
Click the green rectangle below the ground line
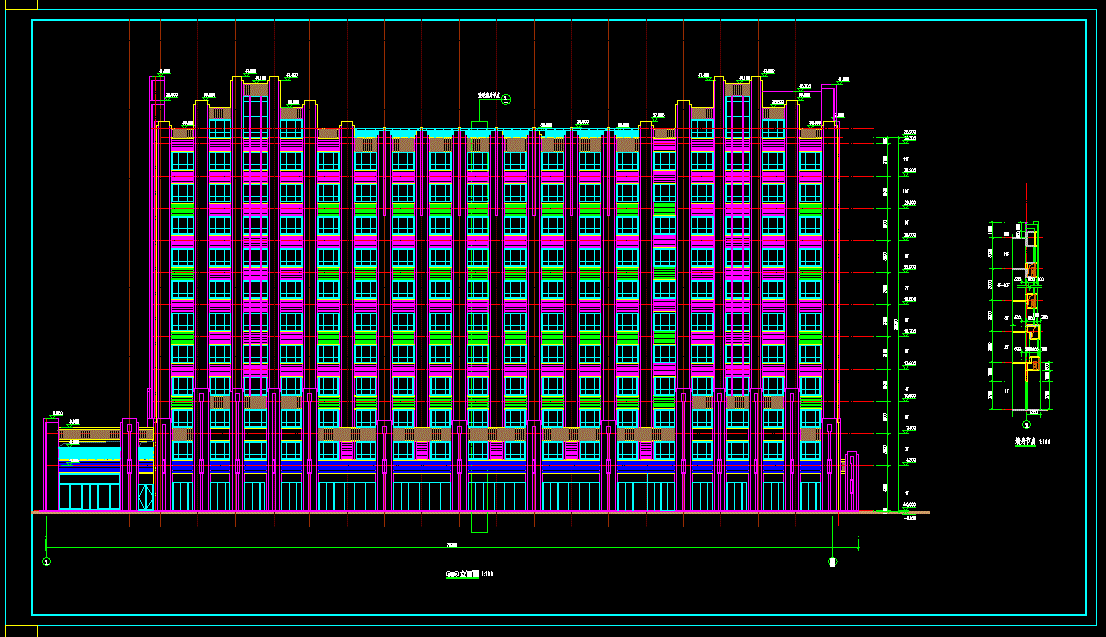tap(479, 523)
